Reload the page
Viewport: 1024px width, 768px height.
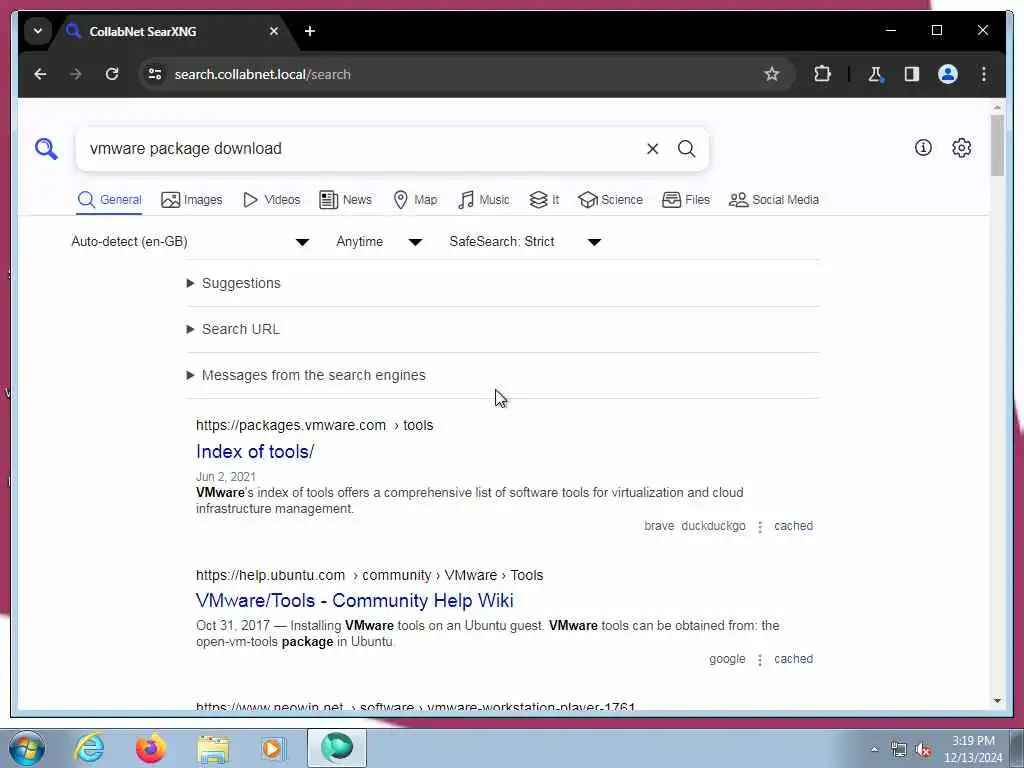112,74
